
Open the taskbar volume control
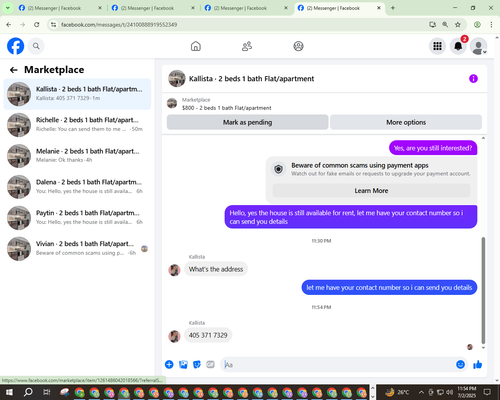click(x=450, y=392)
